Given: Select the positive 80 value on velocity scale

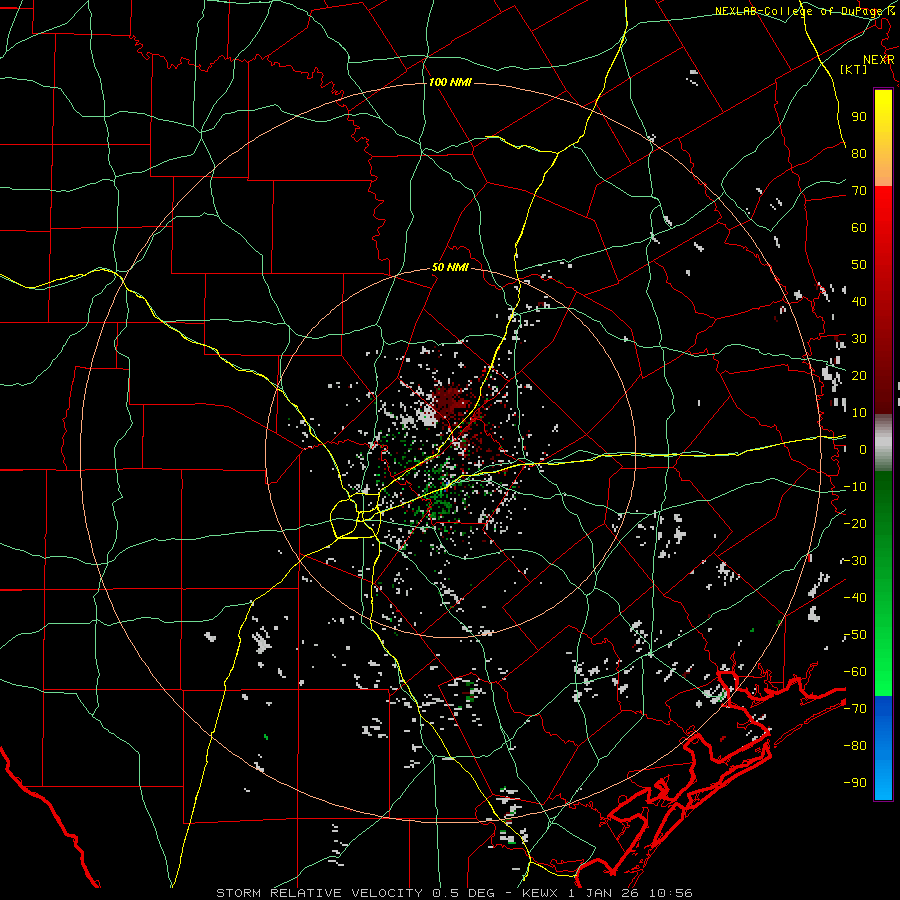Looking at the screenshot, I should coord(859,153).
